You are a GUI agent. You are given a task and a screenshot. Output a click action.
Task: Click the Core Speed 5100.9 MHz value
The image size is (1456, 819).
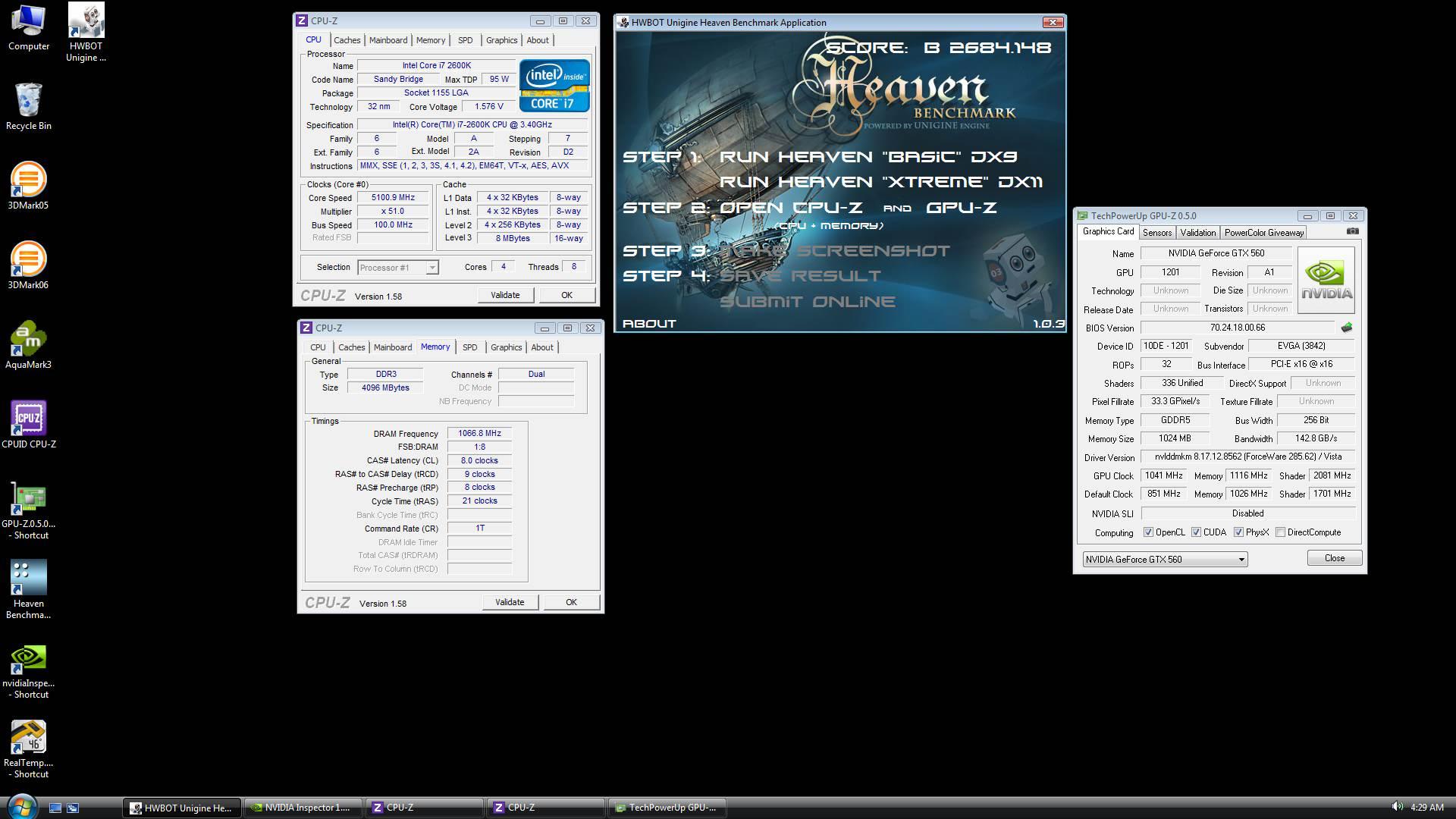coord(393,198)
